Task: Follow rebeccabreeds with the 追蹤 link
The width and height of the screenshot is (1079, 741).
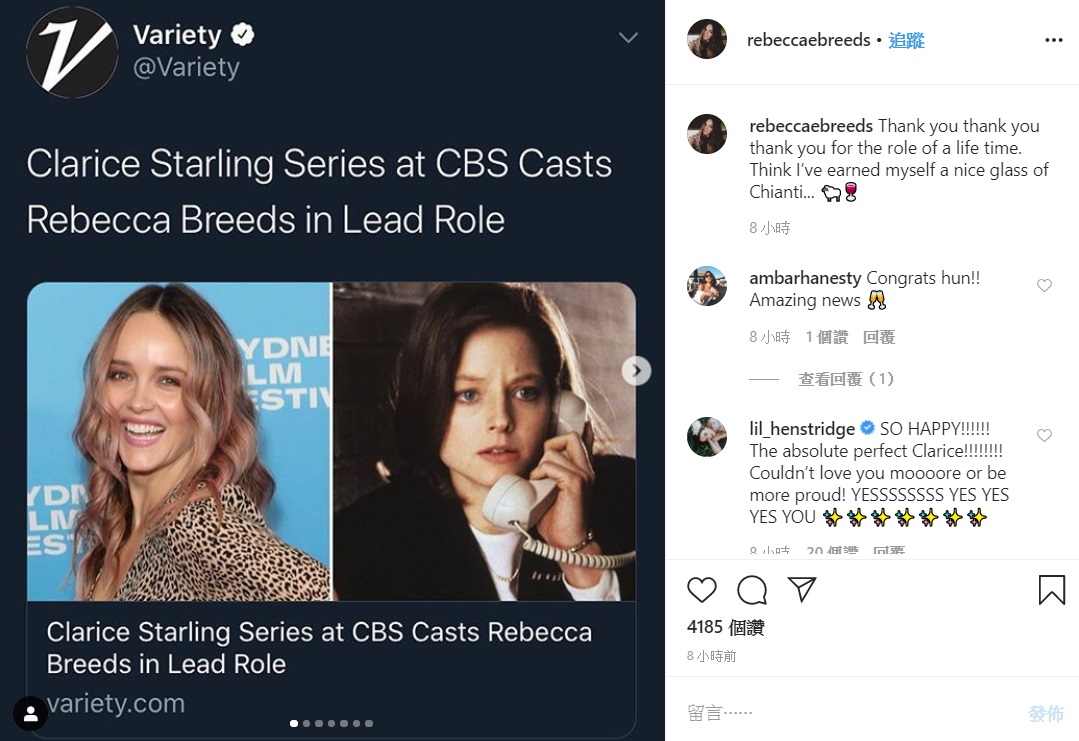Action: point(906,41)
